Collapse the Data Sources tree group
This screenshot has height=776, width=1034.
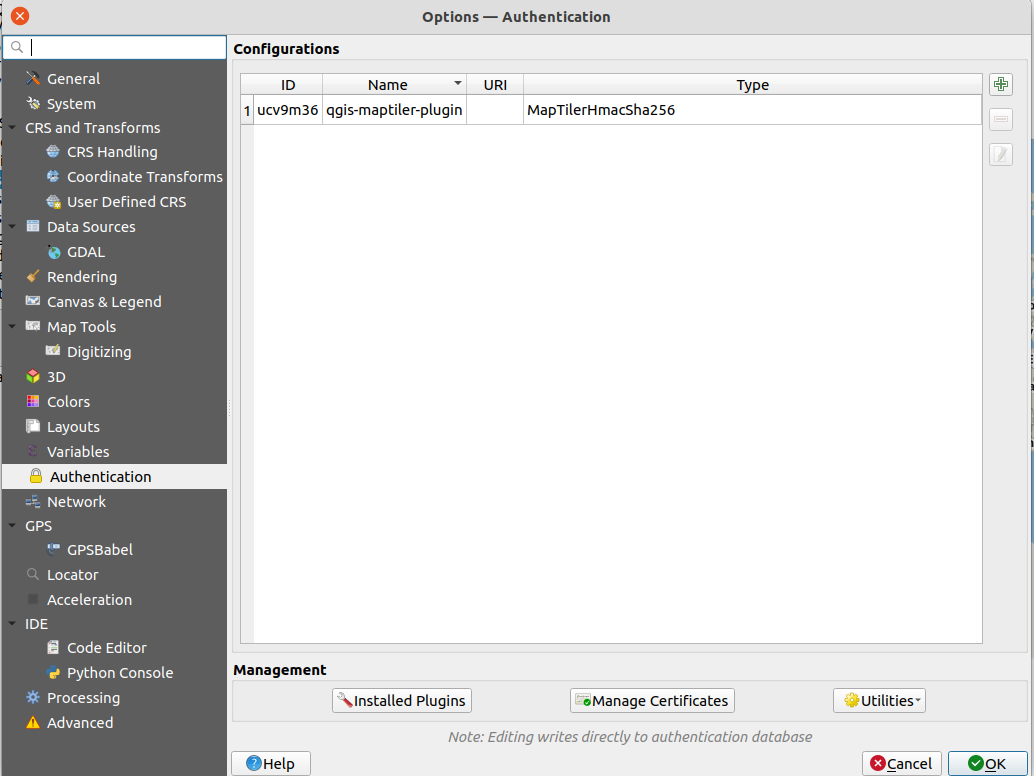12,227
